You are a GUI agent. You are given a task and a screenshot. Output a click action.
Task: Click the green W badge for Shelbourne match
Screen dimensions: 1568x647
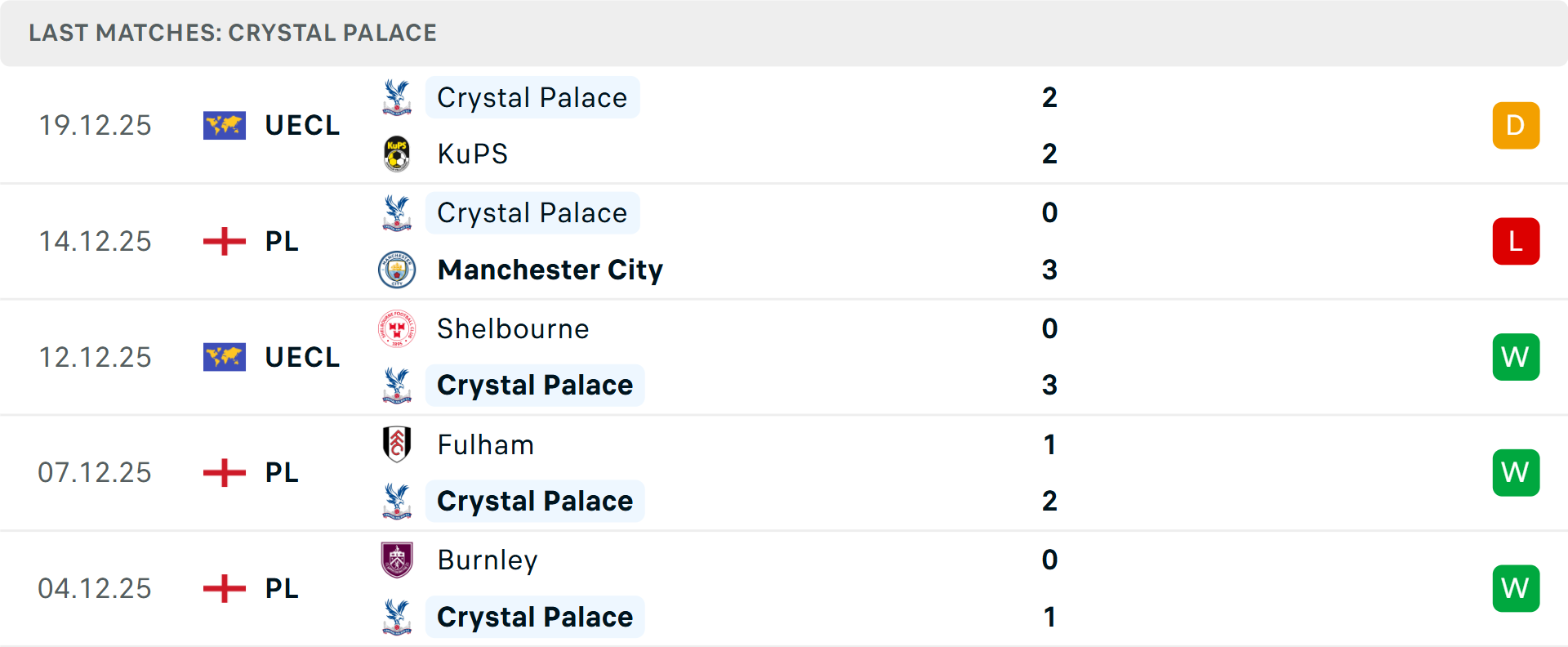tap(1516, 357)
